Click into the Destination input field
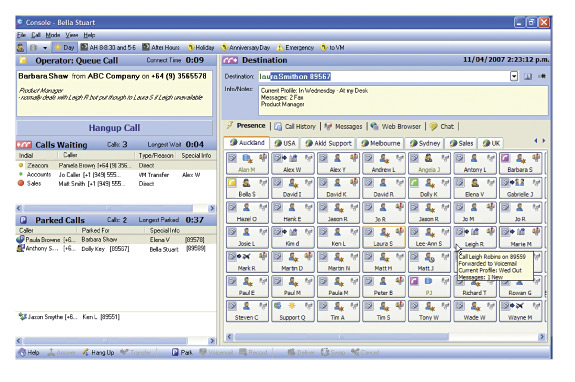This screenshot has width=575, height=382. click(384, 77)
